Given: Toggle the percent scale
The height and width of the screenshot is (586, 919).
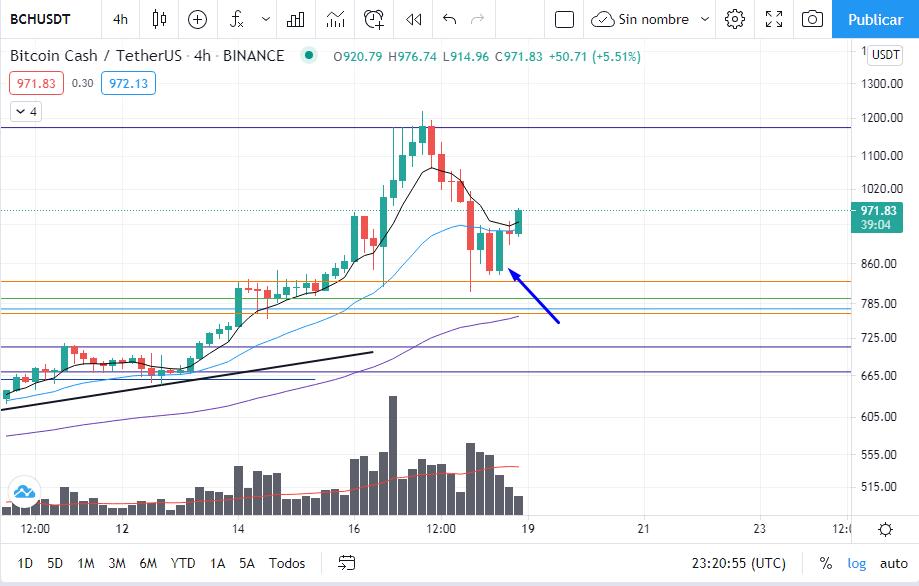Looking at the screenshot, I should coord(826,563).
